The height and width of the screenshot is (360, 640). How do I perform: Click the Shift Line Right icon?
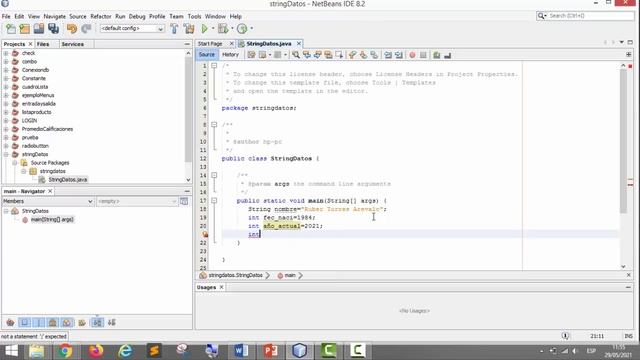[399, 55]
